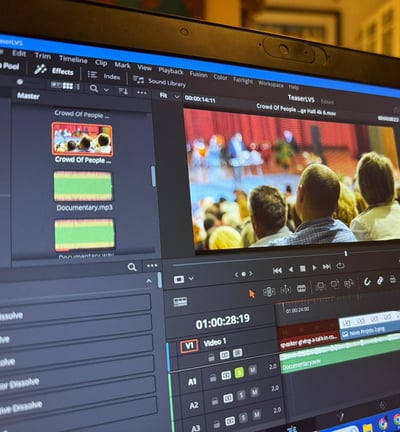Disable Video 1 track visibility
400x432 pixels.
click(237, 353)
